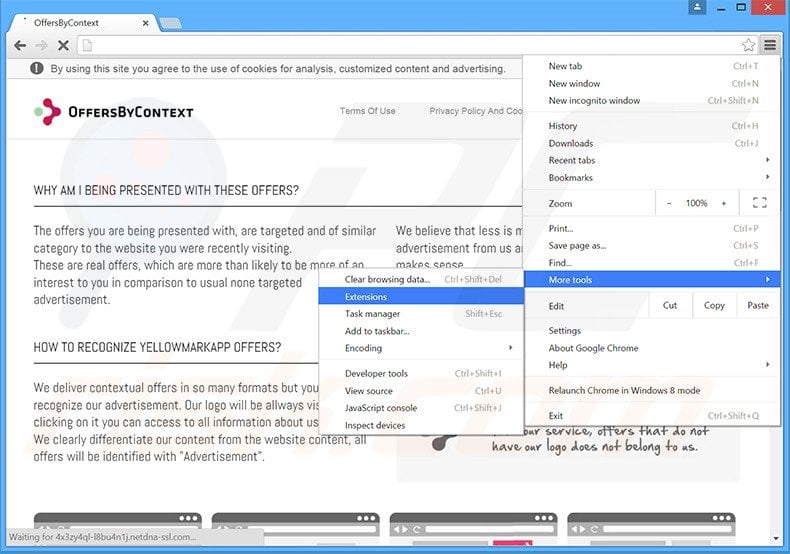Open Developer tools

(x=421, y=374)
